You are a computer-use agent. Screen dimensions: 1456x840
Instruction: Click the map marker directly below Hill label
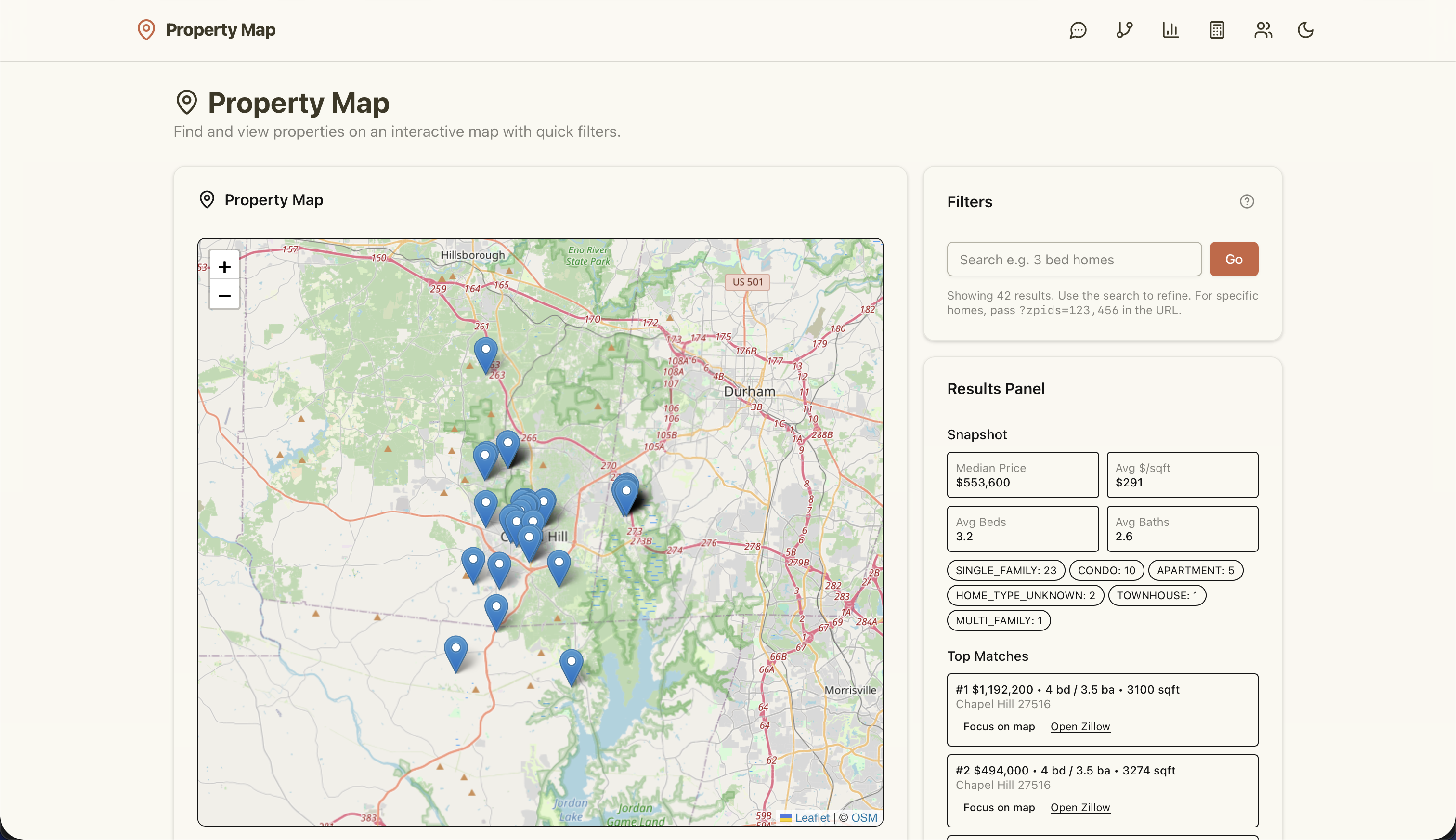click(559, 568)
